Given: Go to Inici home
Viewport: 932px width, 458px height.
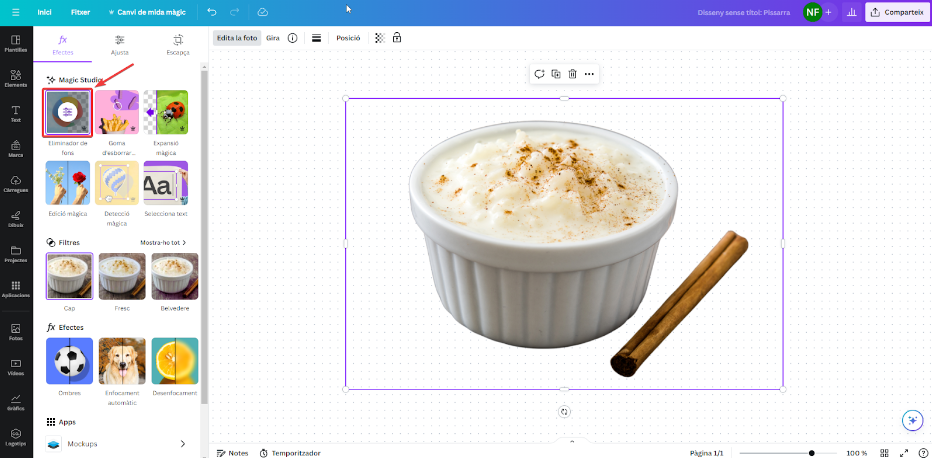Looking at the screenshot, I should [44, 12].
